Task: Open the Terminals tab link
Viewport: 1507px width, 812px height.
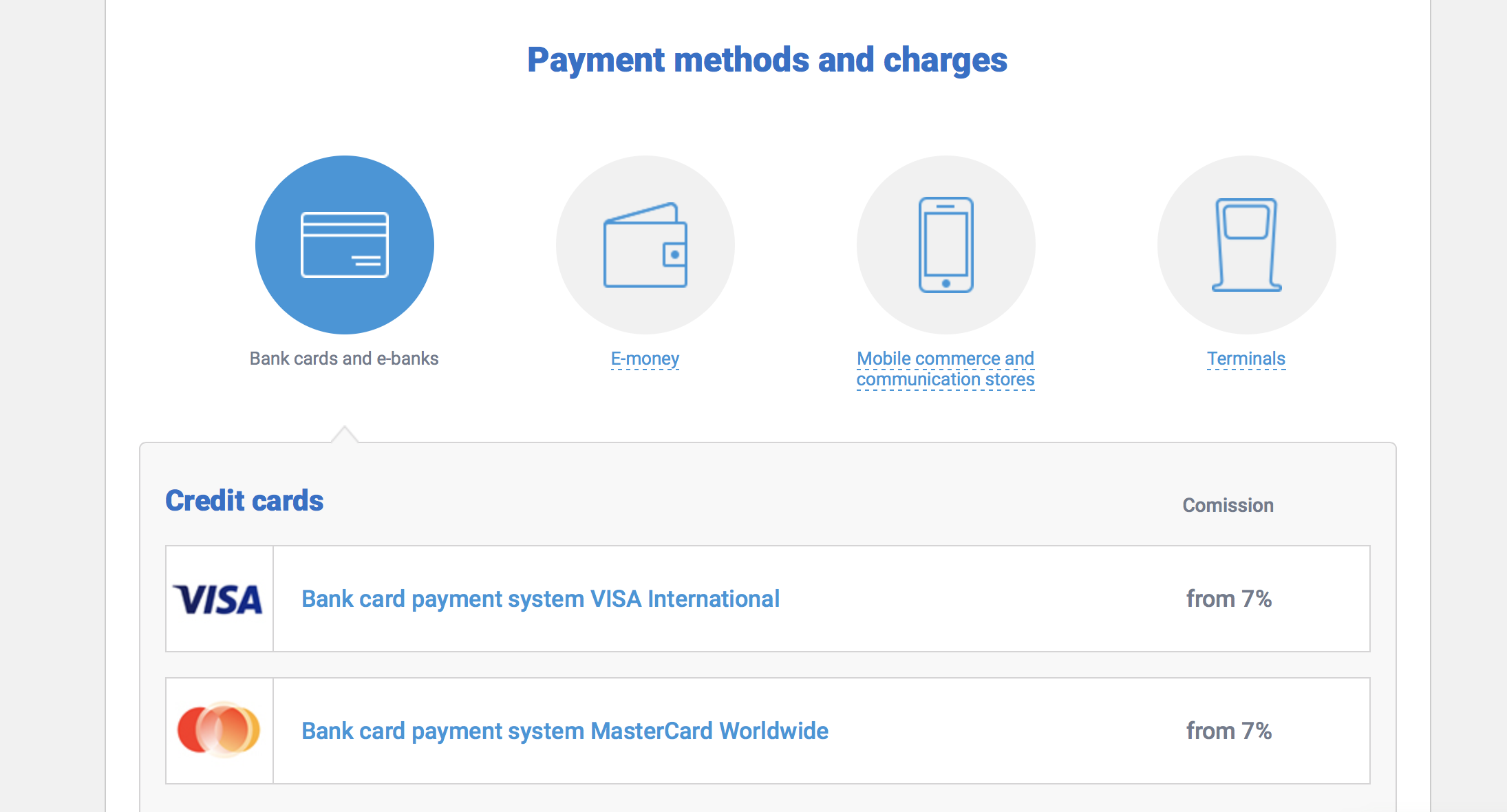Action: (x=1246, y=359)
